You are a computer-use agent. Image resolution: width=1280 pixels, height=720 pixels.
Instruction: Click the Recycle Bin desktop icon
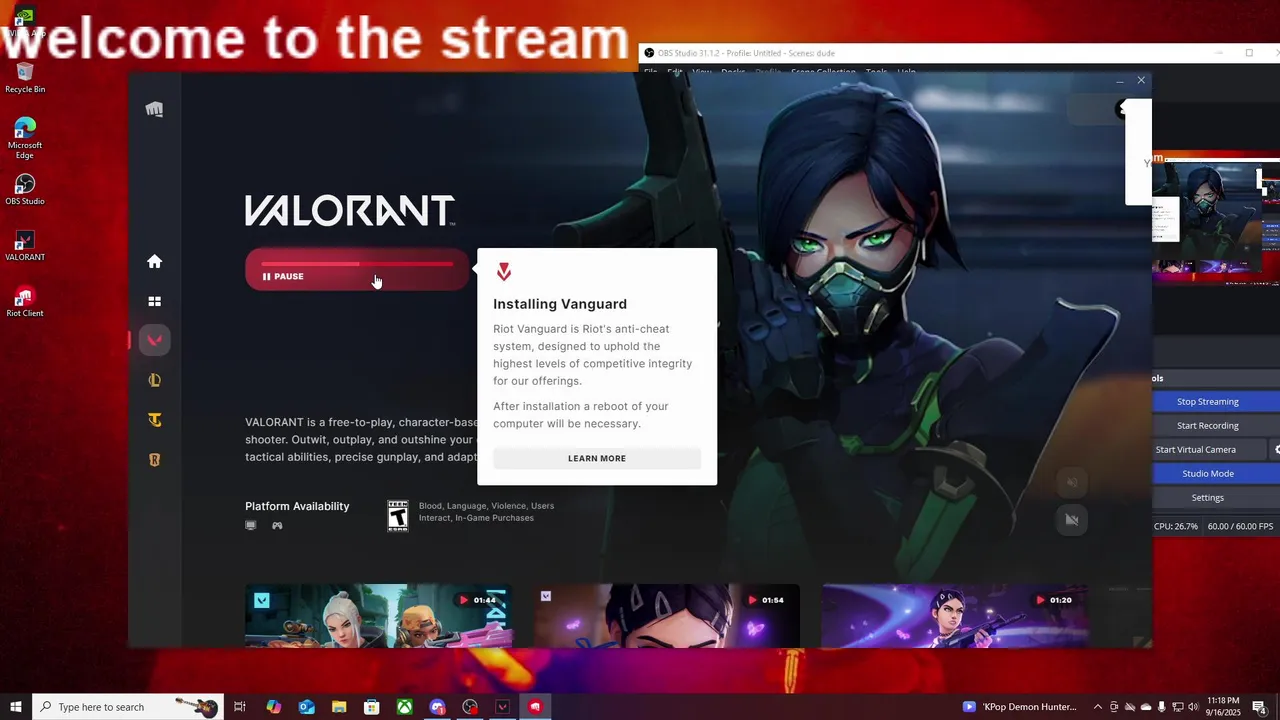pyautogui.click(x=25, y=78)
